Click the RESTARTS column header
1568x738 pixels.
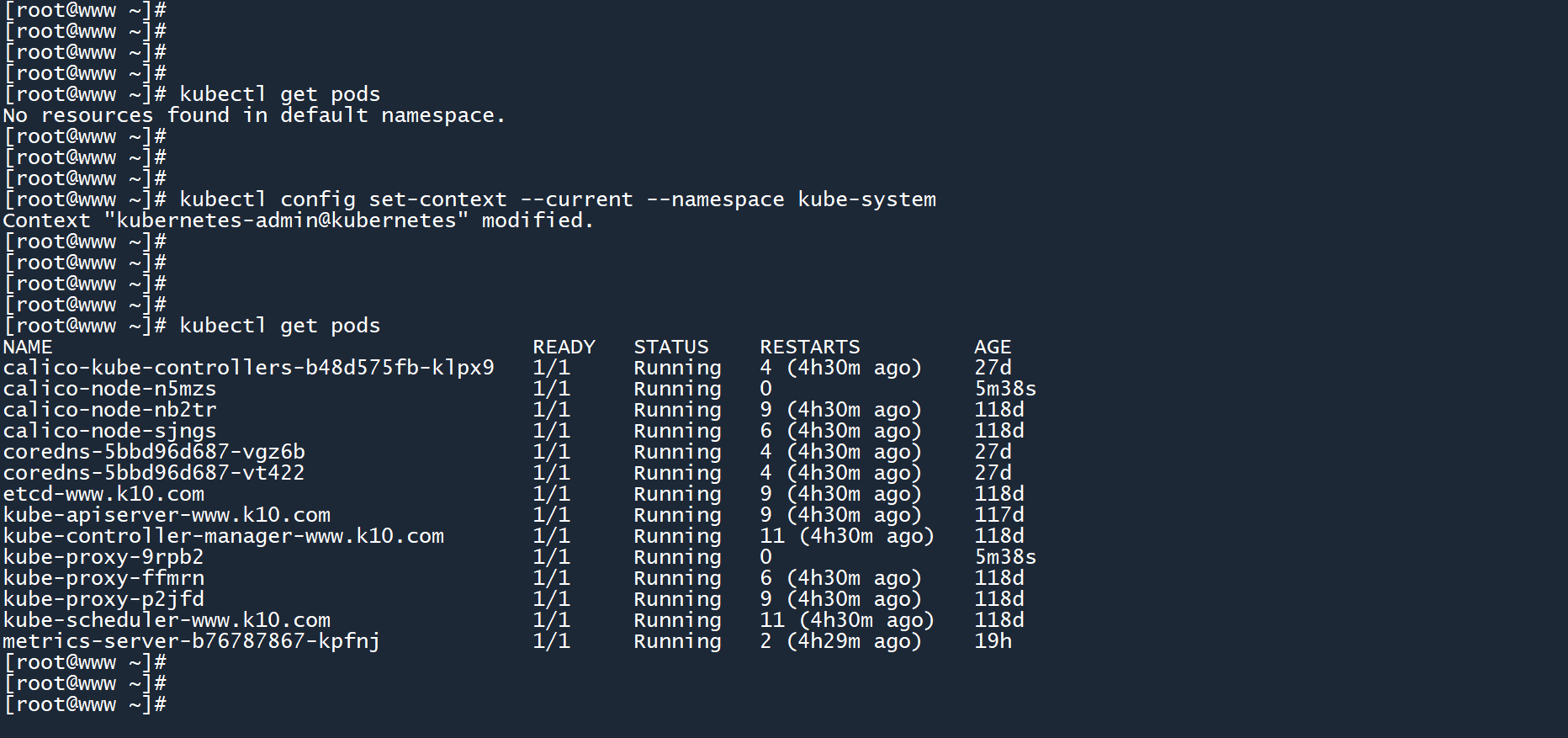809,347
